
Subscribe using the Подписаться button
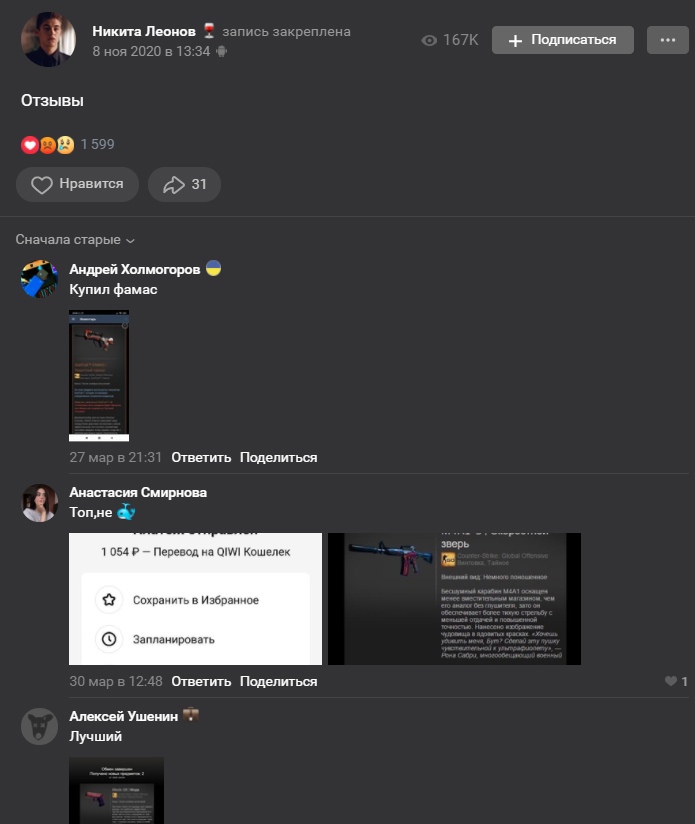[563, 40]
